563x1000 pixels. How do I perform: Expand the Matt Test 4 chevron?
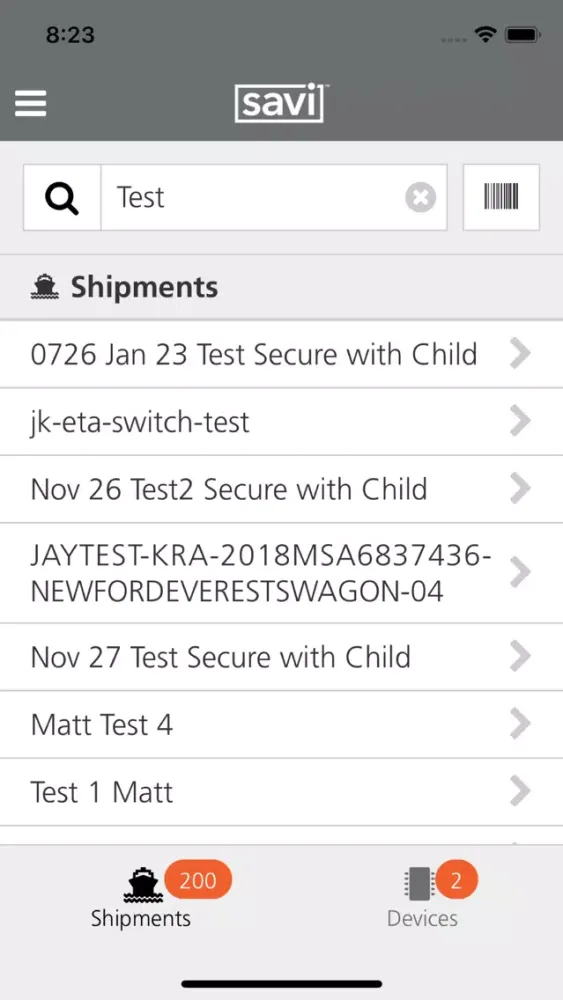[x=521, y=724]
